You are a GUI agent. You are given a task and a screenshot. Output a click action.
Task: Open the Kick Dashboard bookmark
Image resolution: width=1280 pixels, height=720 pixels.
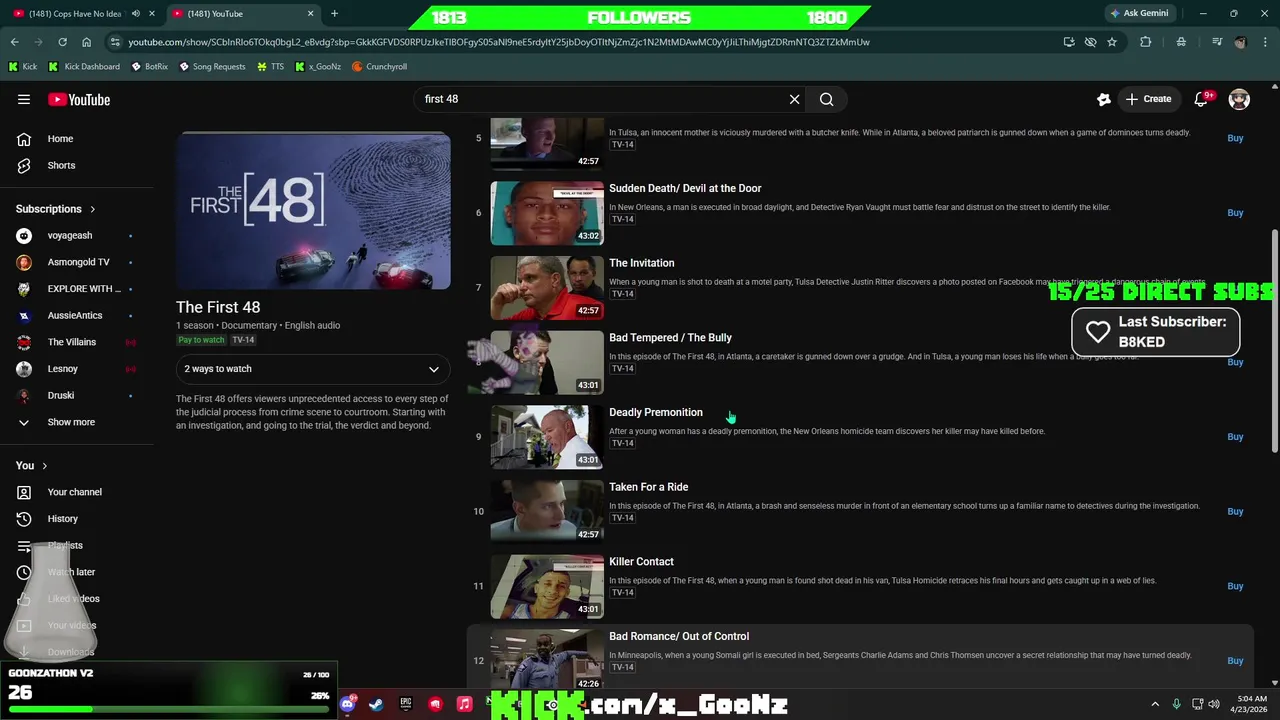pos(83,67)
